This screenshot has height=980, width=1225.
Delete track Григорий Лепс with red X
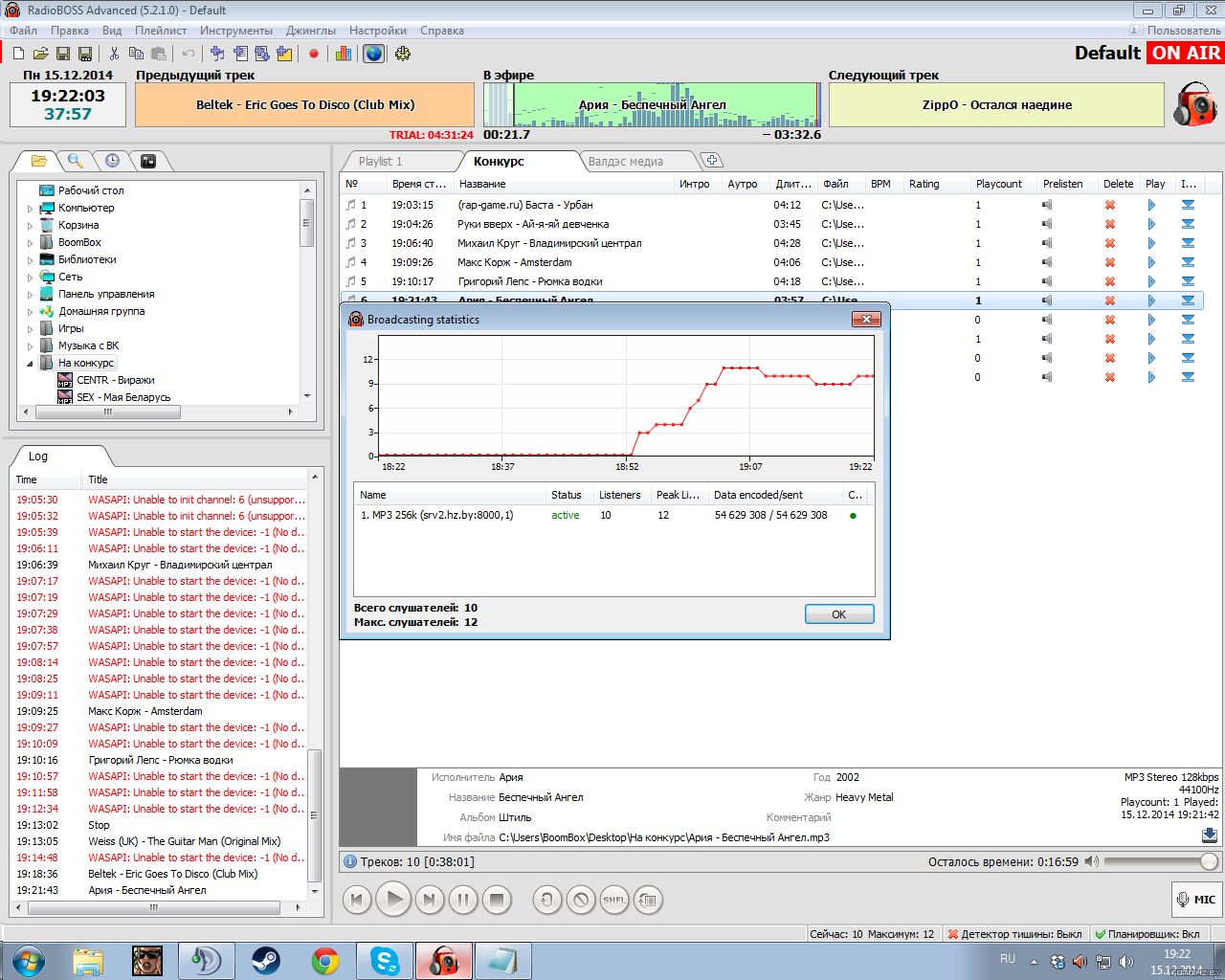tap(1110, 281)
